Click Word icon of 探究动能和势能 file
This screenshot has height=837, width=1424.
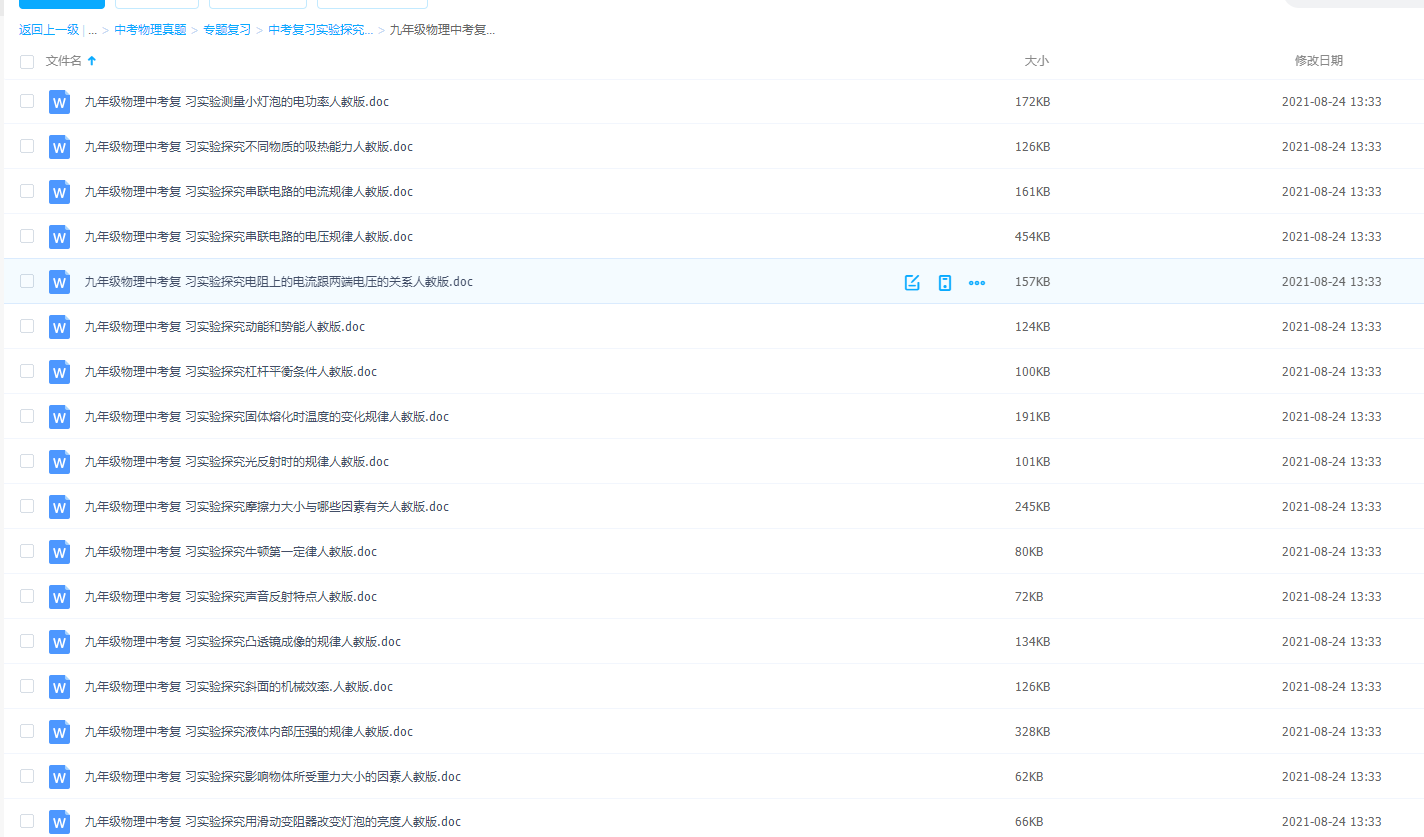click(x=60, y=327)
